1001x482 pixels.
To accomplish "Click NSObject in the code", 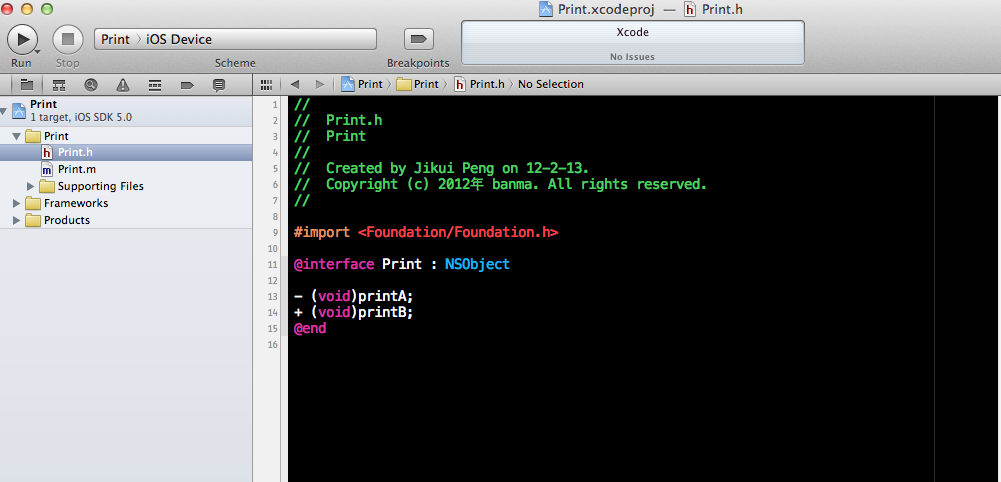I will coord(478,264).
